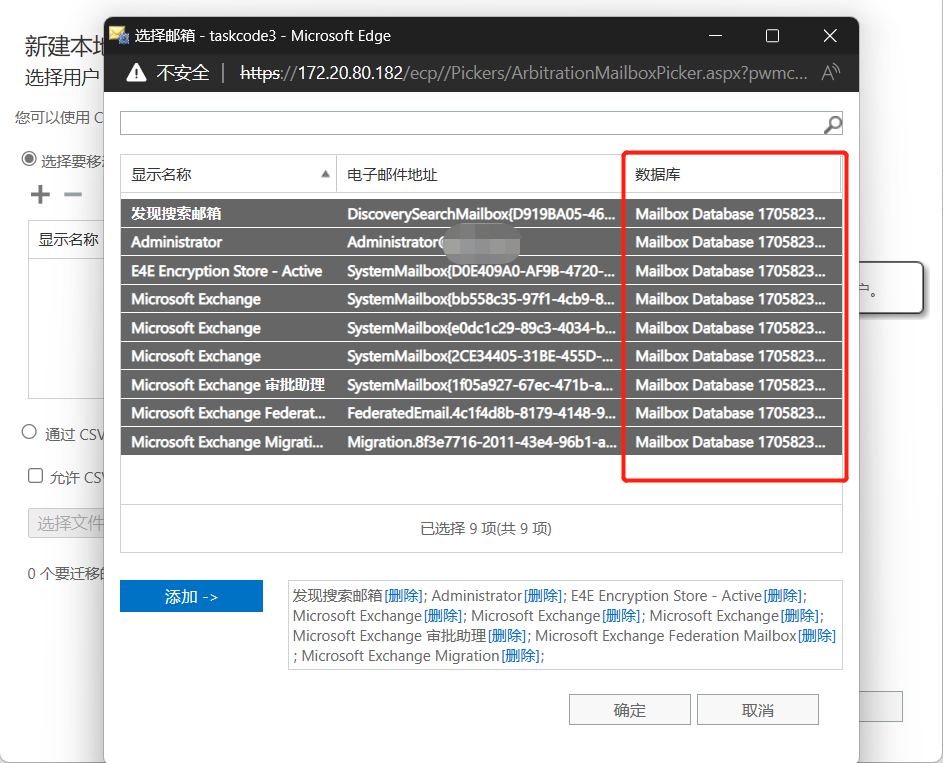Click the Migration.8f3e7716-2011-43e4-96b1-a... cell
The height and width of the screenshot is (763, 943).
tap(481, 442)
